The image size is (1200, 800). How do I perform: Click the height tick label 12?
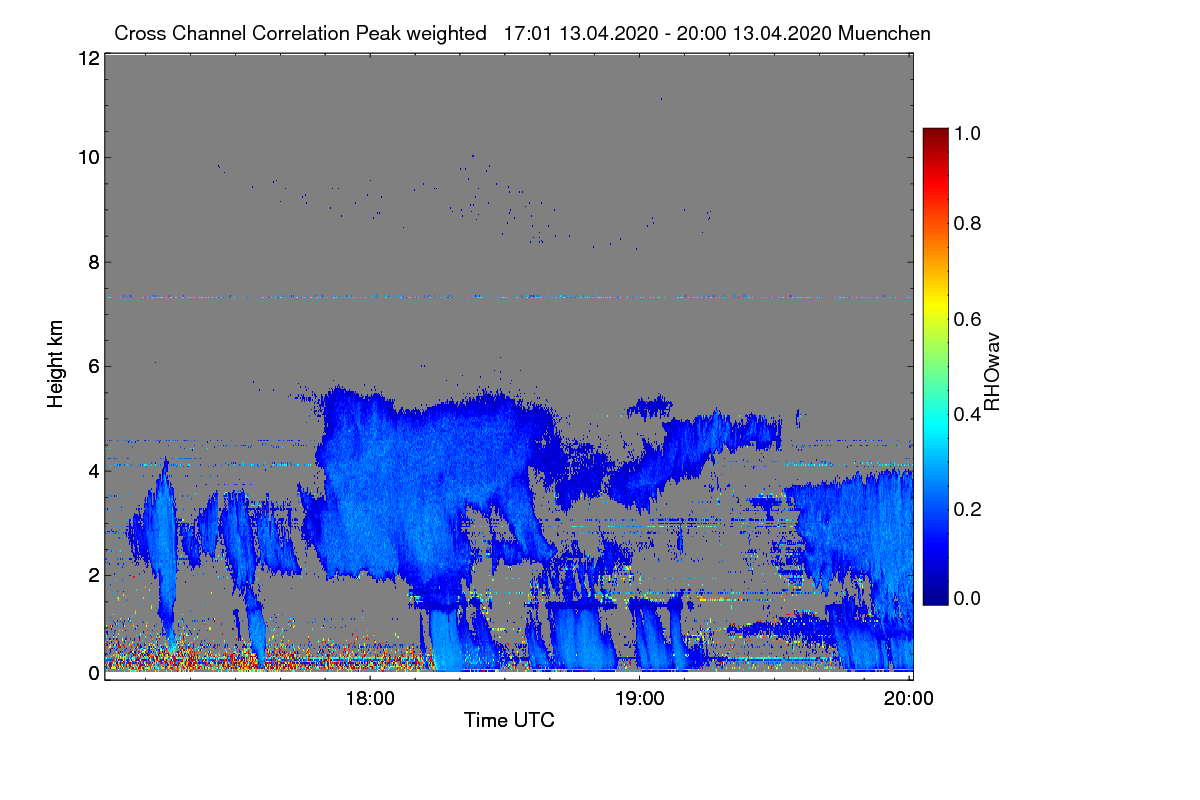tap(88, 58)
